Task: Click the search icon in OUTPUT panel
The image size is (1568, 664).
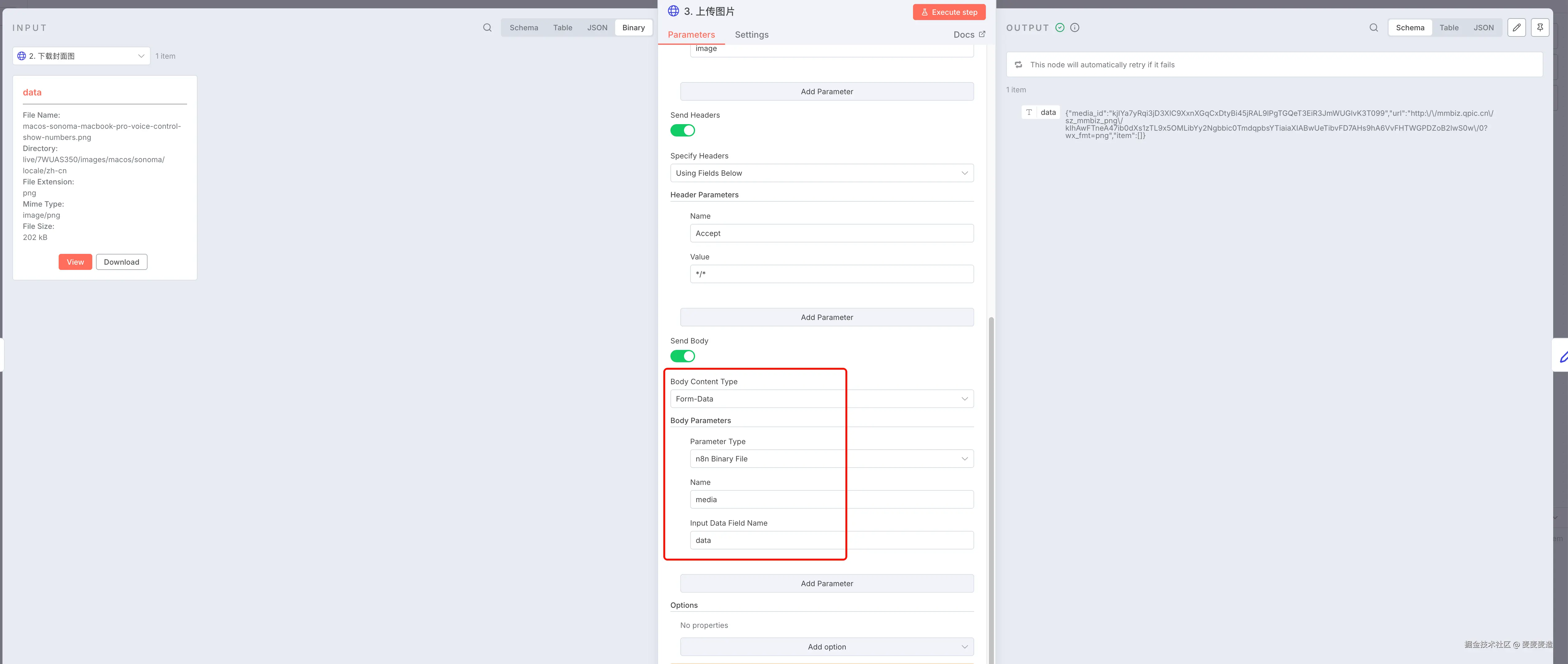Action: 1373,27
